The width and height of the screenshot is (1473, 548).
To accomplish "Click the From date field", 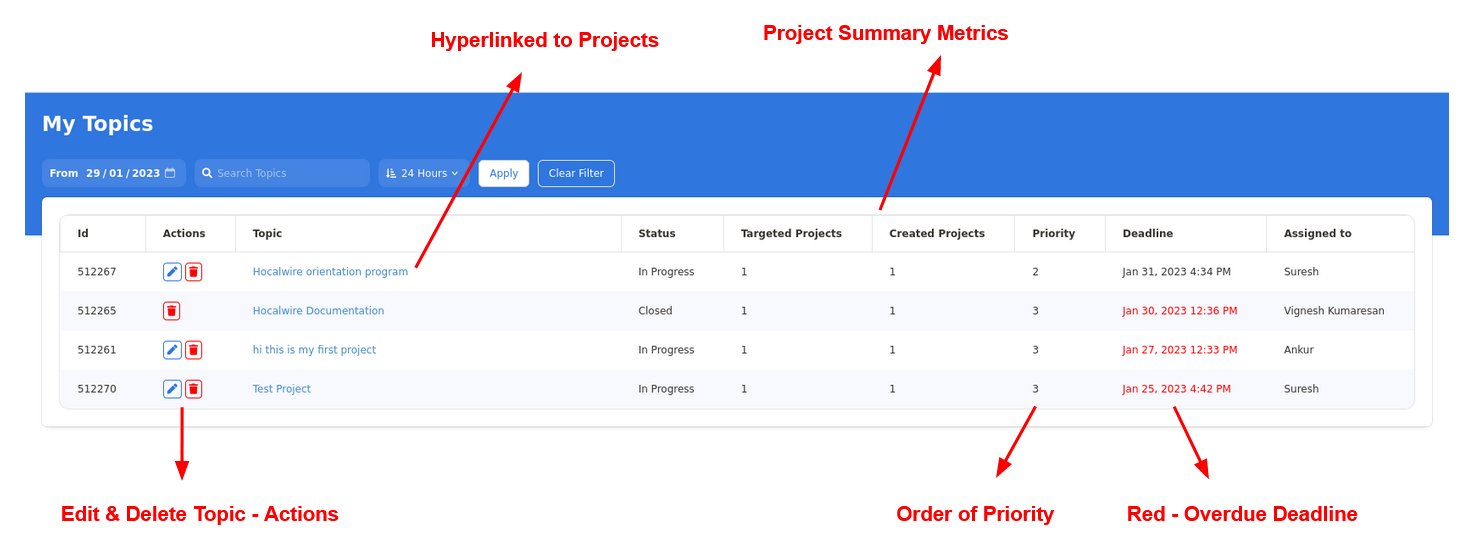I will pyautogui.click(x=122, y=173).
